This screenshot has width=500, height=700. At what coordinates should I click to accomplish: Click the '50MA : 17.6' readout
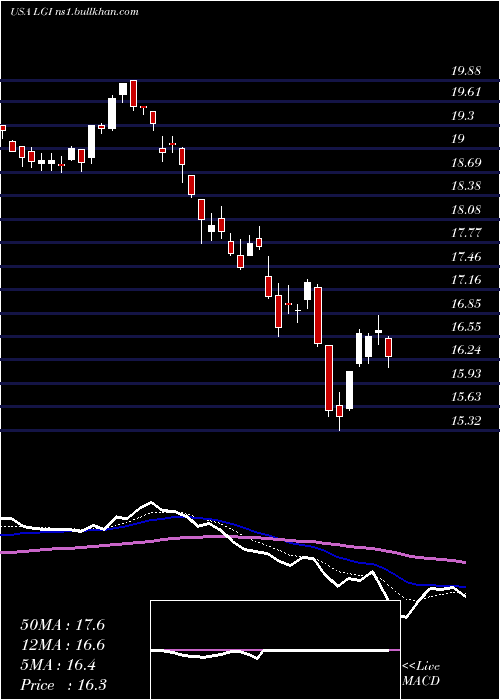point(62,625)
